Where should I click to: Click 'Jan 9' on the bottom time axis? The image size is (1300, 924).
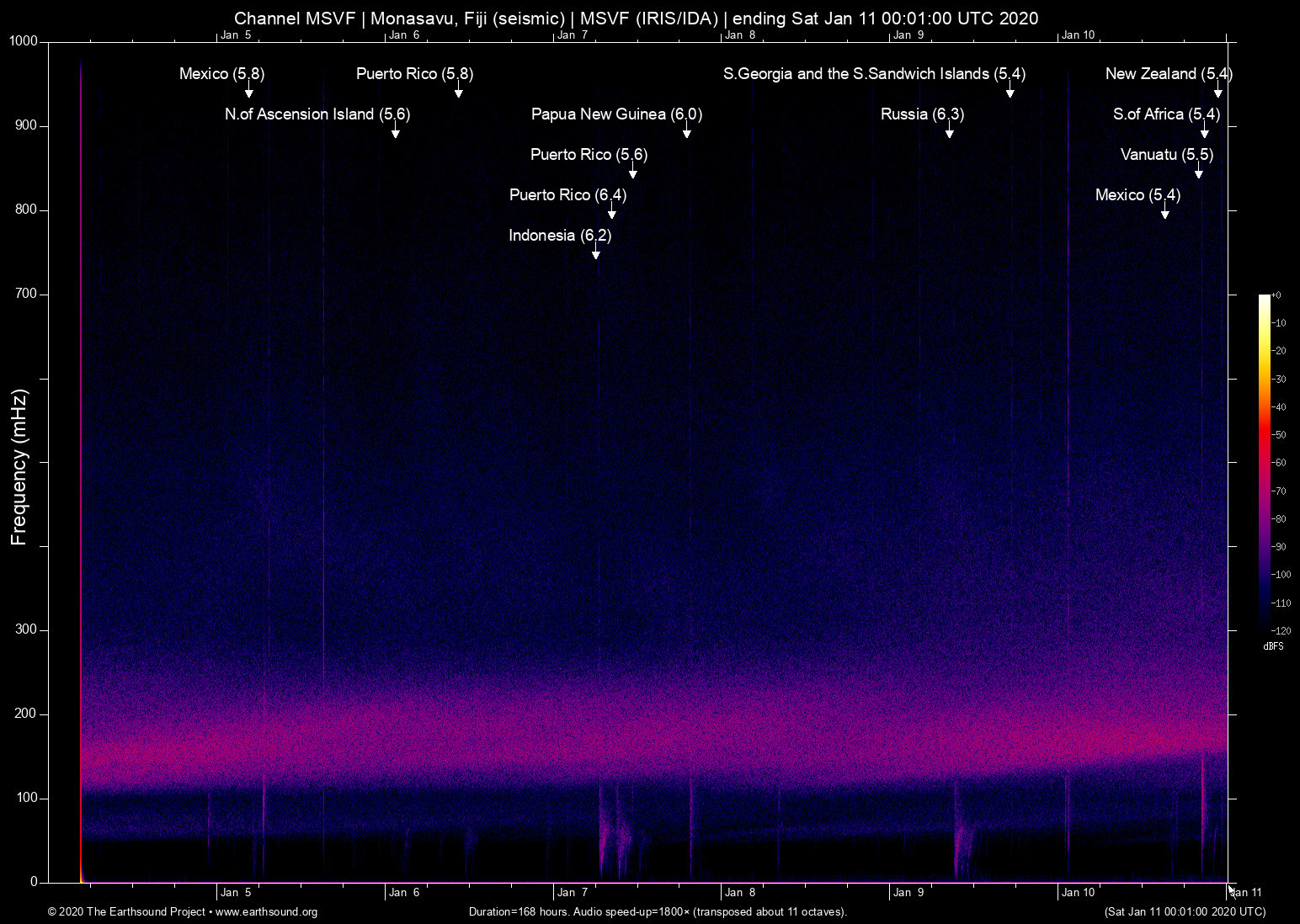(x=908, y=893)
